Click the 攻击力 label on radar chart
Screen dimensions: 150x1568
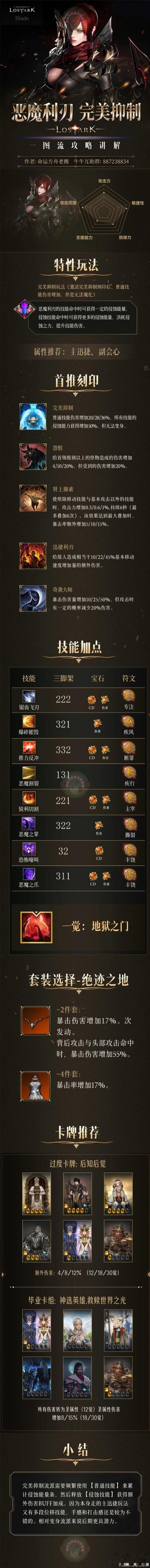pyautogui.click(x=104, y=181)
